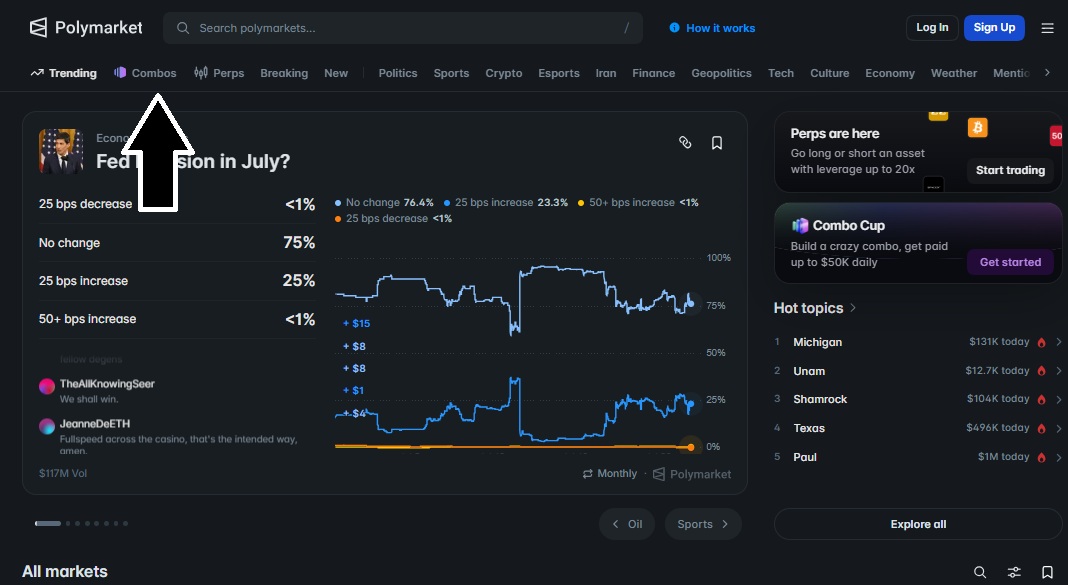Viewport: 1068px width, 585px height.
Task: Select the 50+ bps increase outcome row
Action: click(177, 319)
